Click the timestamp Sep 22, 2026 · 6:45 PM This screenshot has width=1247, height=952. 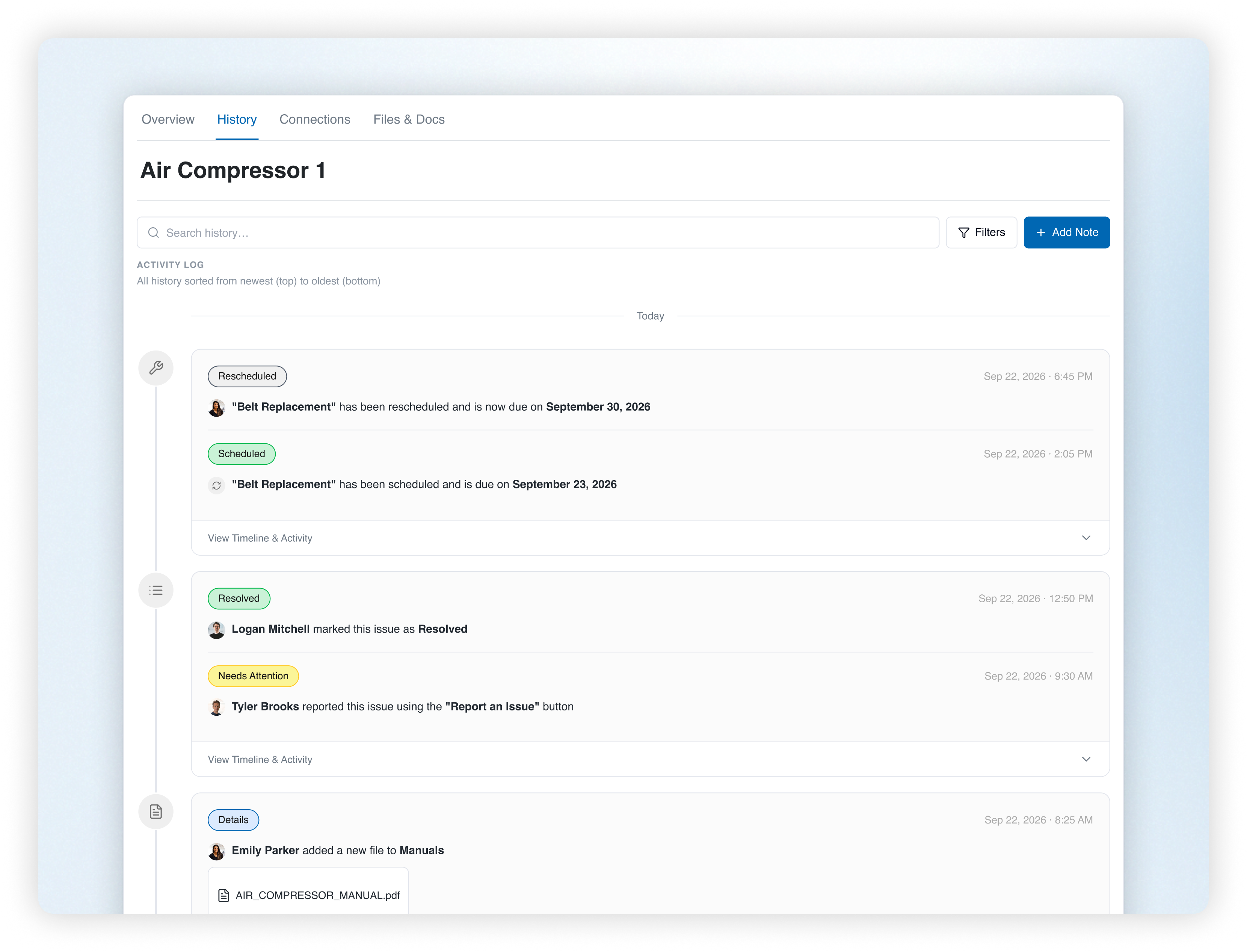1038,376
